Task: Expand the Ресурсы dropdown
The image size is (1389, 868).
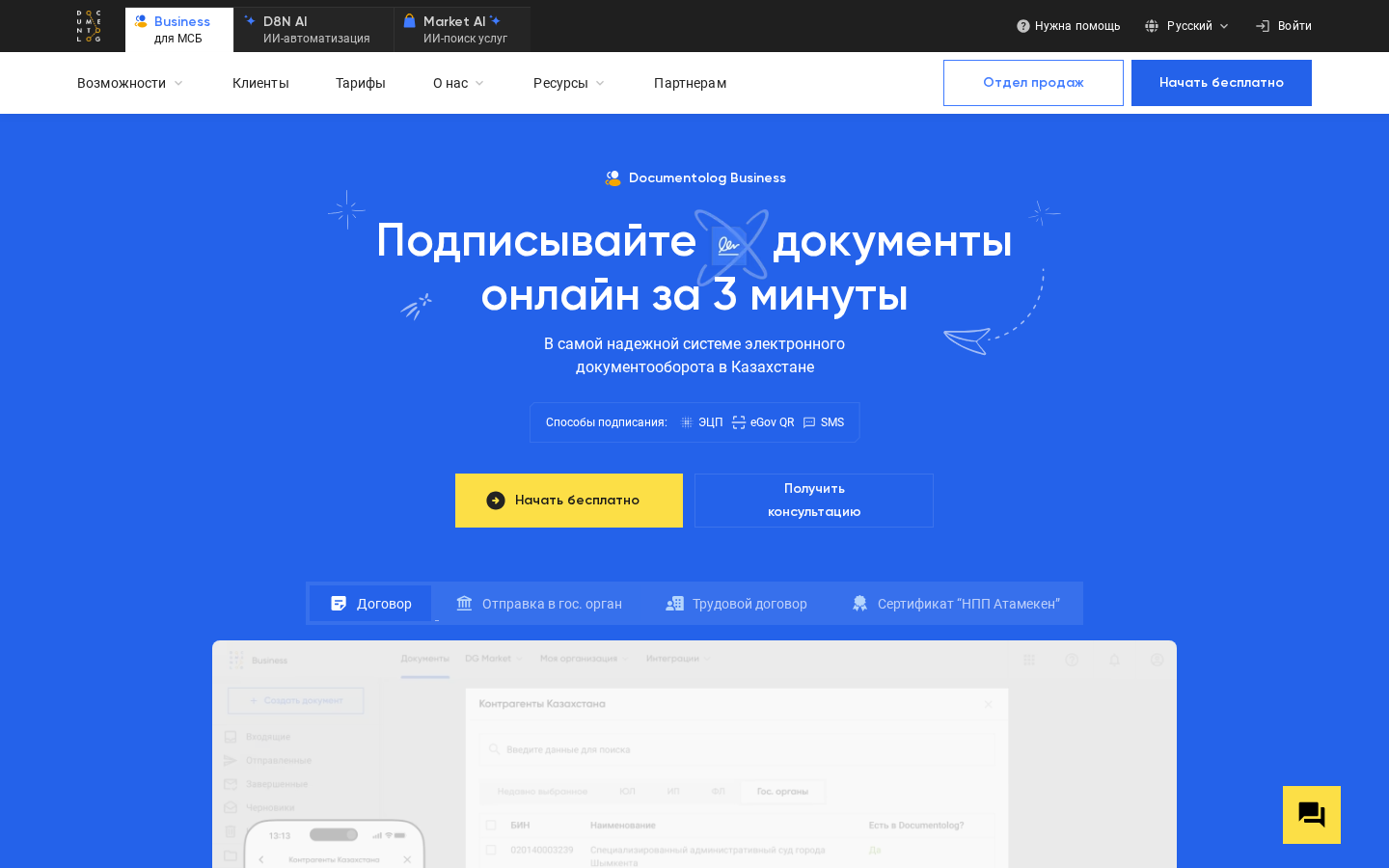Action: (569, 83)
